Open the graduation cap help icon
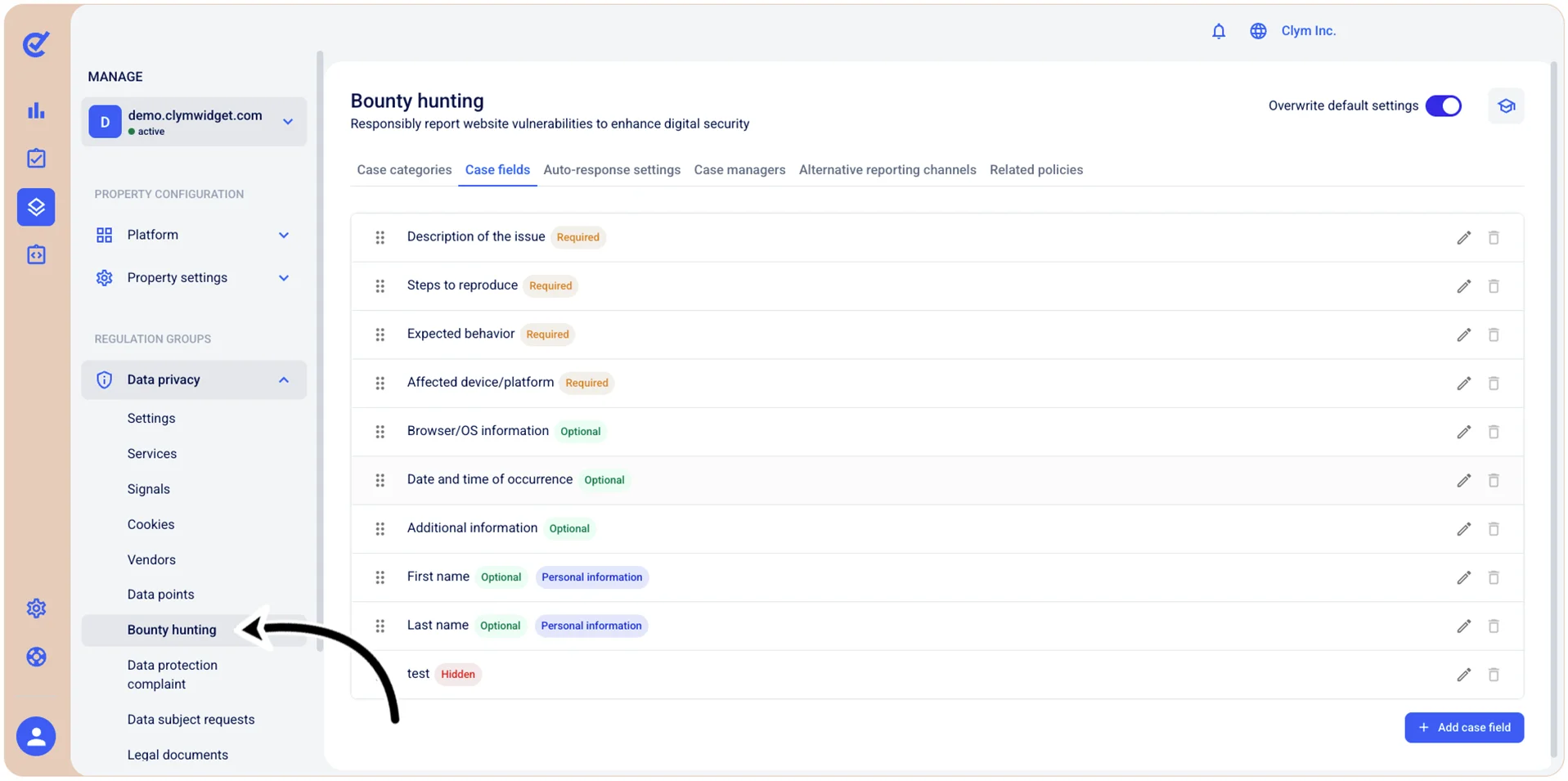1568x781 pixels. 1506,106
